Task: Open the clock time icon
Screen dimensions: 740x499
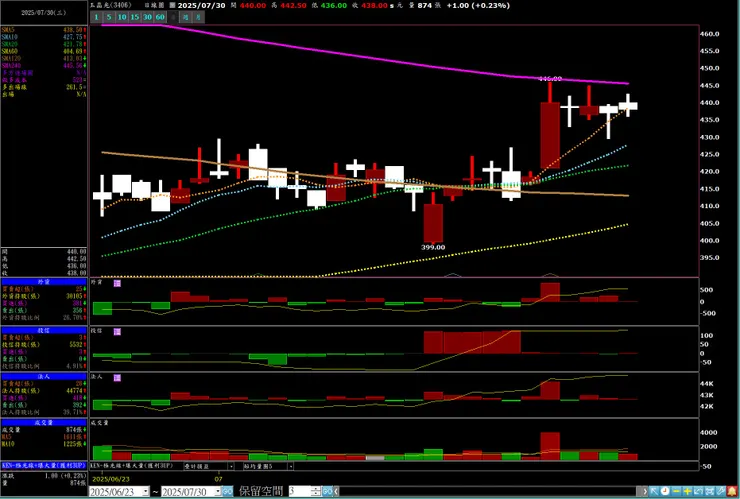Action: pos(665,491)
